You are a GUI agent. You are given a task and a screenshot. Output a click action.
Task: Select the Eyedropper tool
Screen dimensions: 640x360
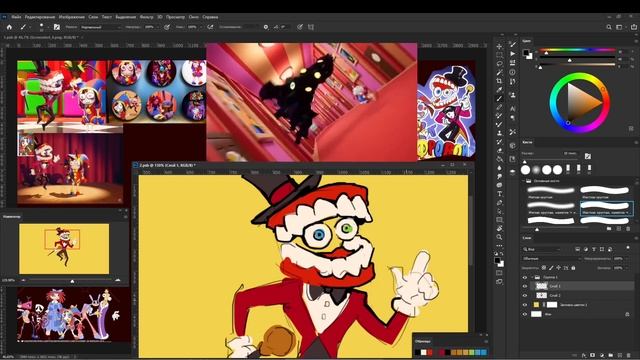click(x=499, y=90)
